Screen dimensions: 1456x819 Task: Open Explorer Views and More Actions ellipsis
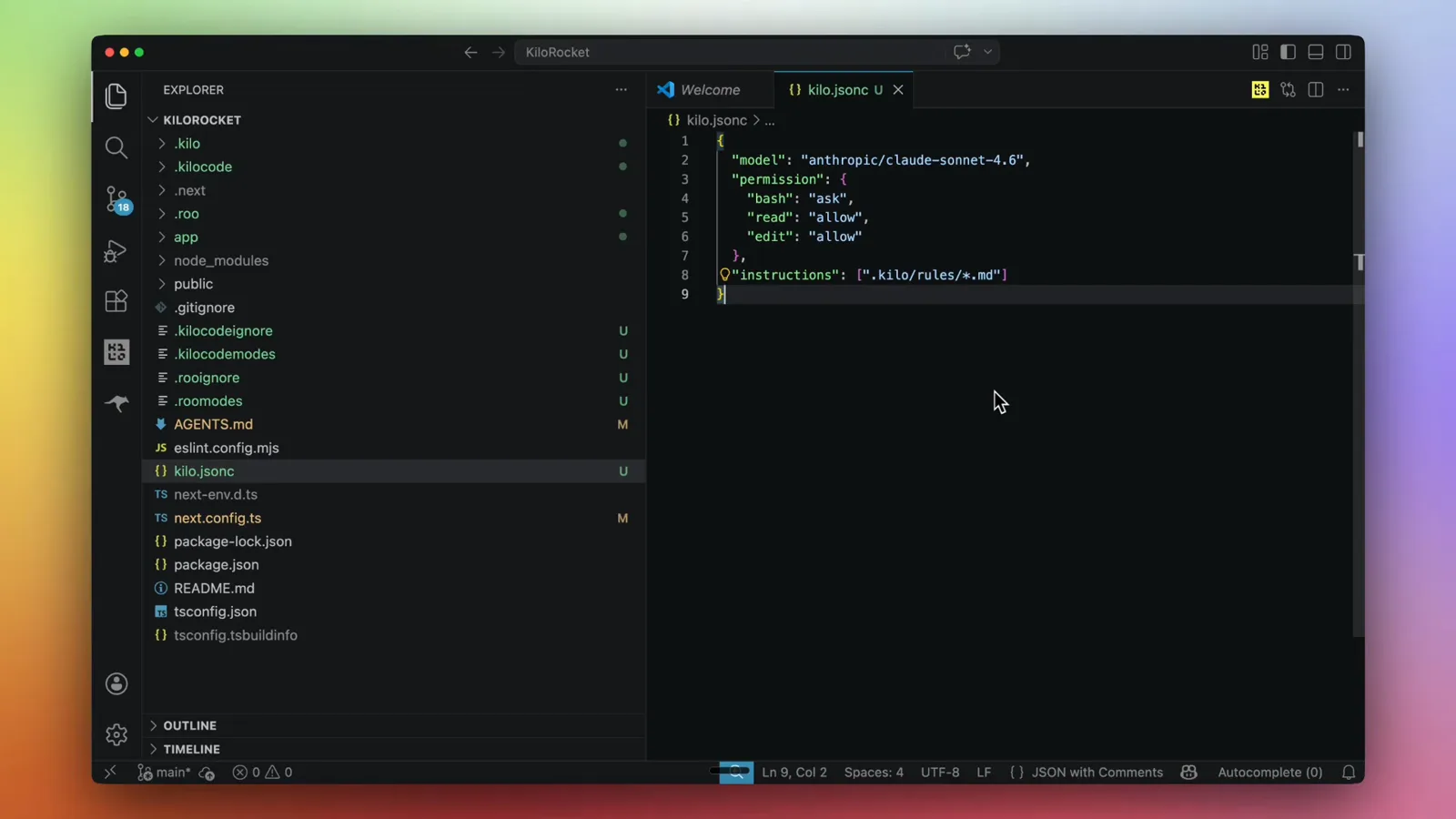coord(621,89)
